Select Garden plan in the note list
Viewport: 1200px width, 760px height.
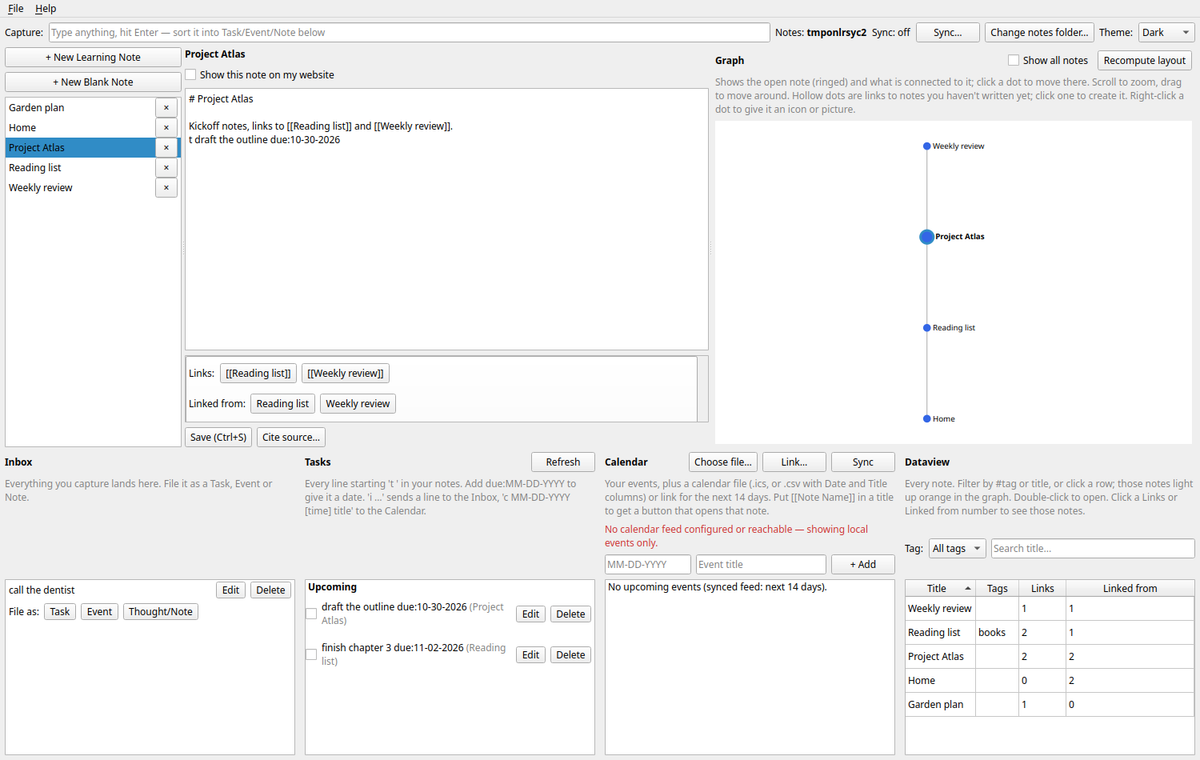point(80,108)
